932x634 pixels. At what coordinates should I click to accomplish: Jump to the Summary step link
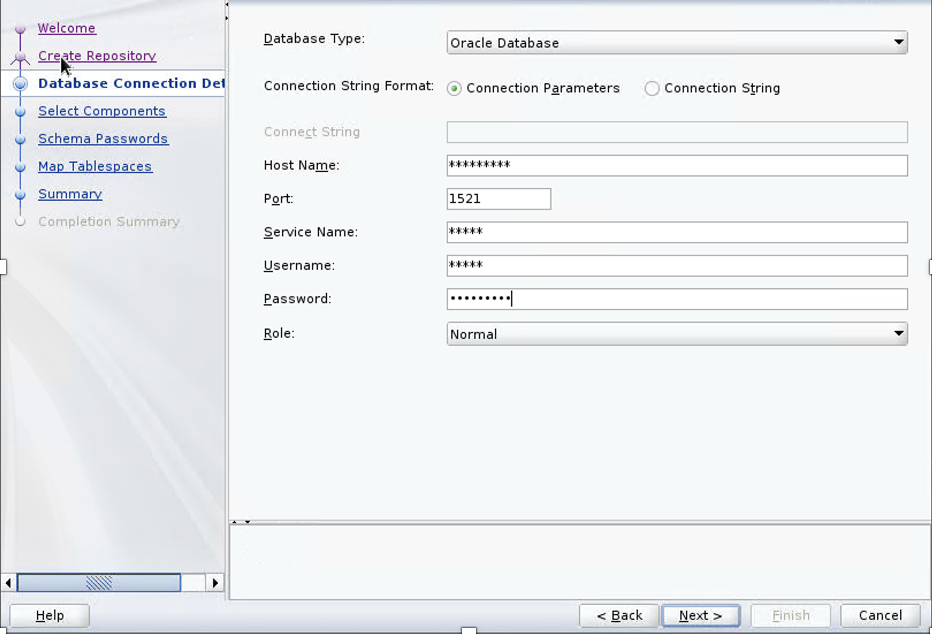tap(70, 194)
